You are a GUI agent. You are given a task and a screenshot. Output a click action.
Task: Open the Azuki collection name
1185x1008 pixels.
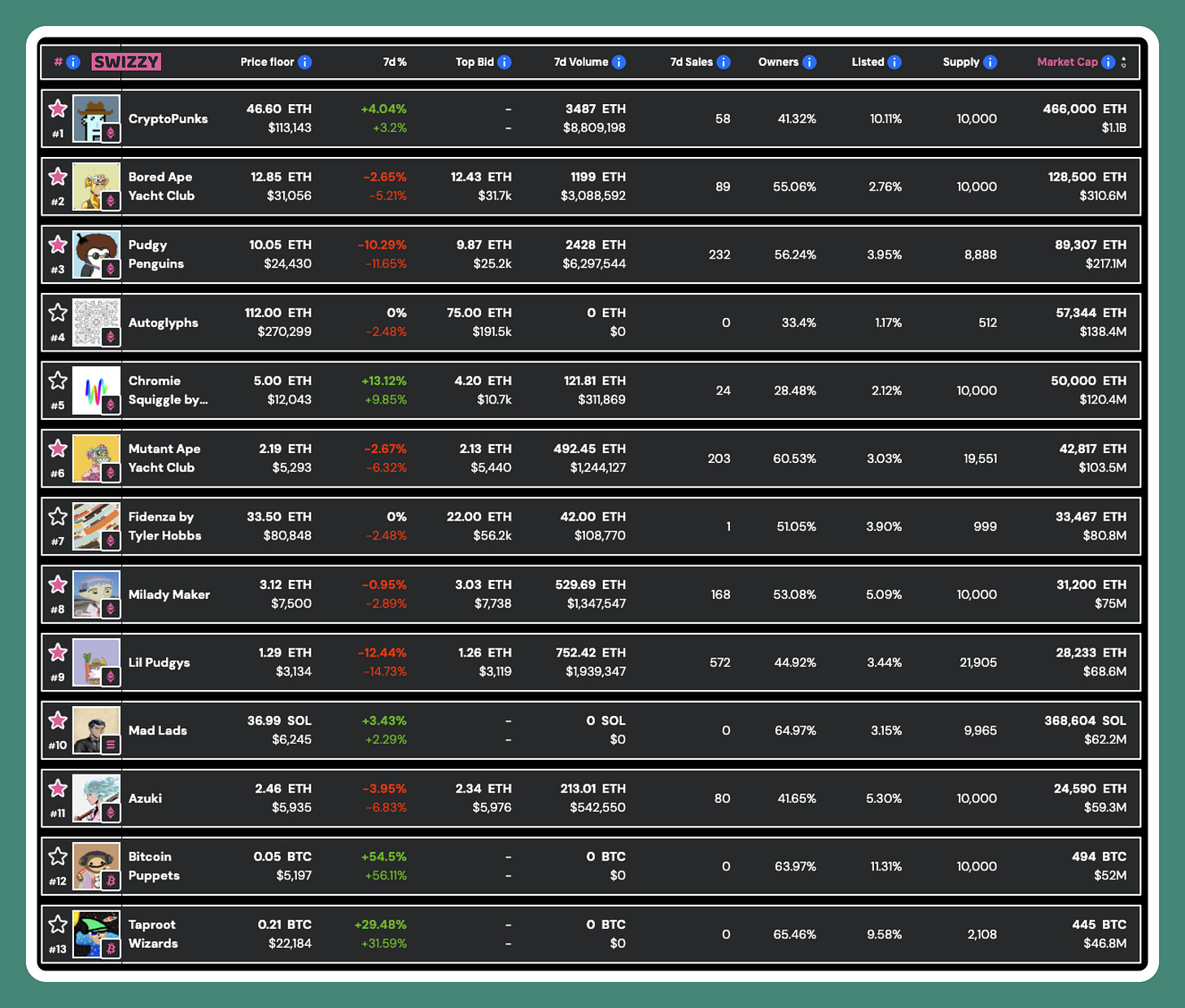tap(145, 798)
